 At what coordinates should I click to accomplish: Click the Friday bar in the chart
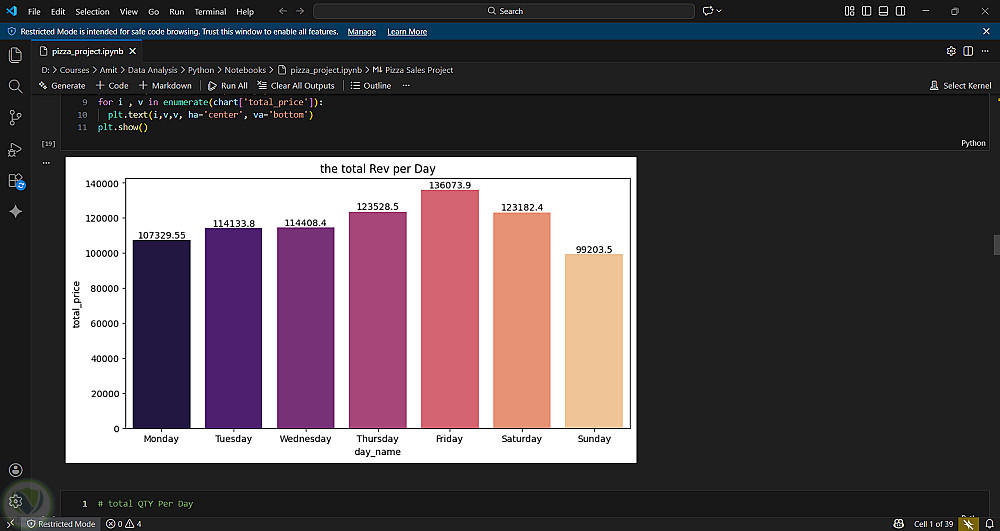pos(450,308)
